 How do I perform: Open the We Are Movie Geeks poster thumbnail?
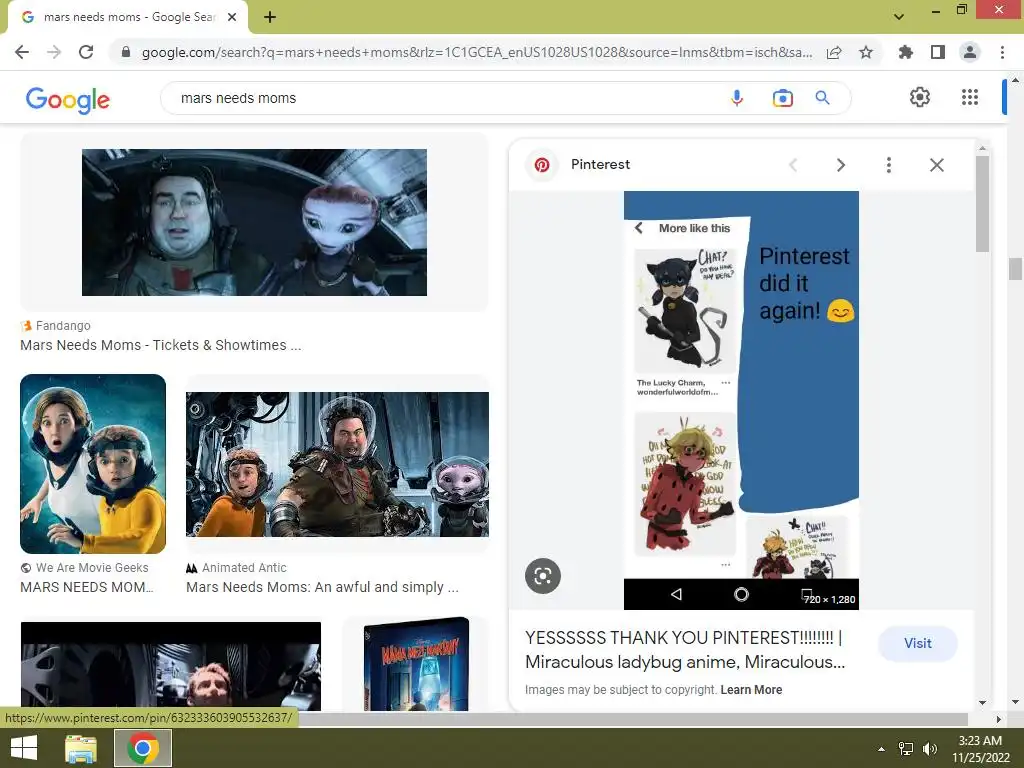click(x=93, y=464)
